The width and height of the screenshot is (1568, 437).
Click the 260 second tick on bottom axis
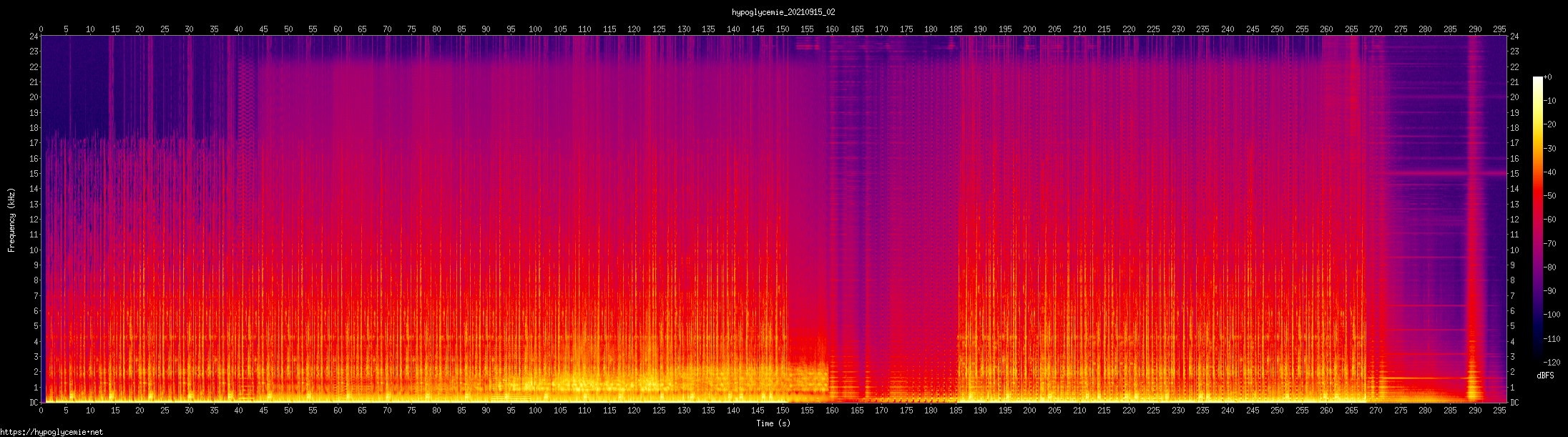pyautogui.click(x=1326, y=411)
